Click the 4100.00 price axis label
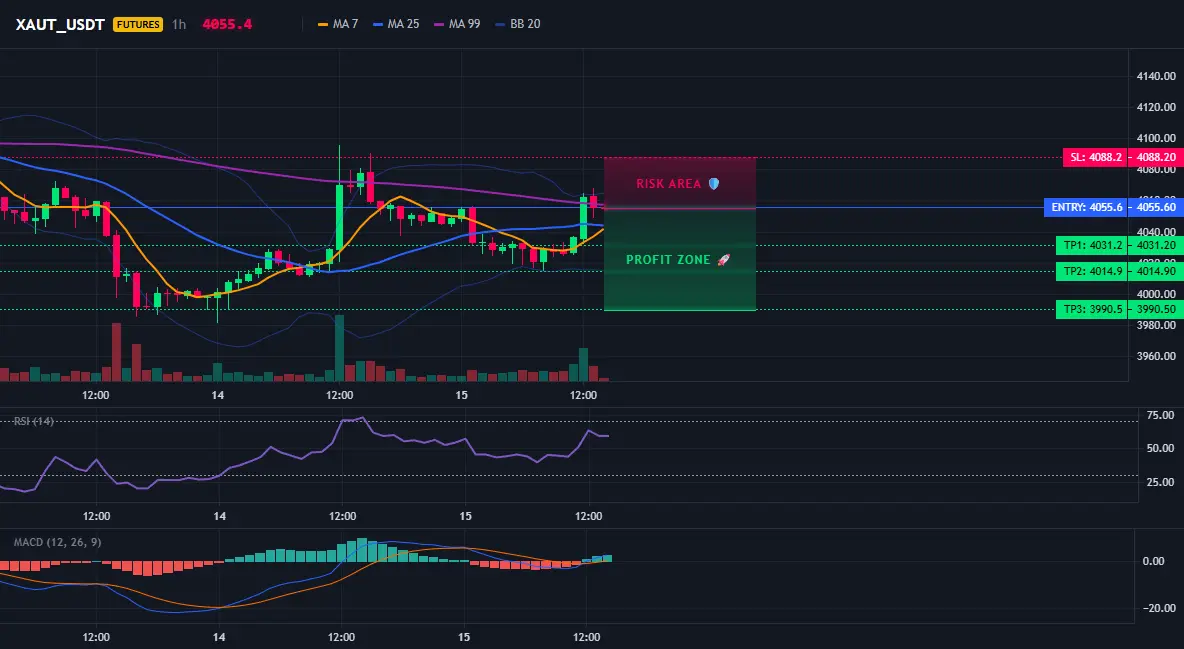The width and height of the screenshot is (1184, 649). click(1156, 138)
